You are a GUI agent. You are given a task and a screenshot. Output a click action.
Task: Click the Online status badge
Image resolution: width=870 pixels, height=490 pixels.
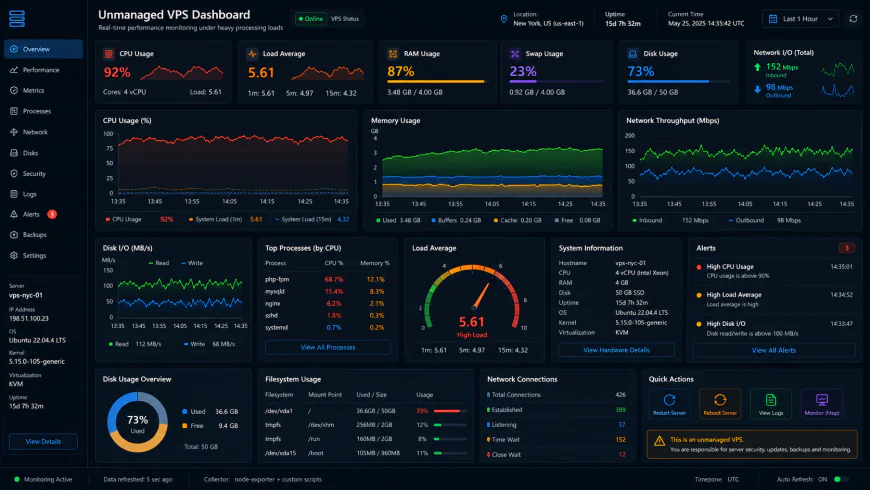(311, 19)
